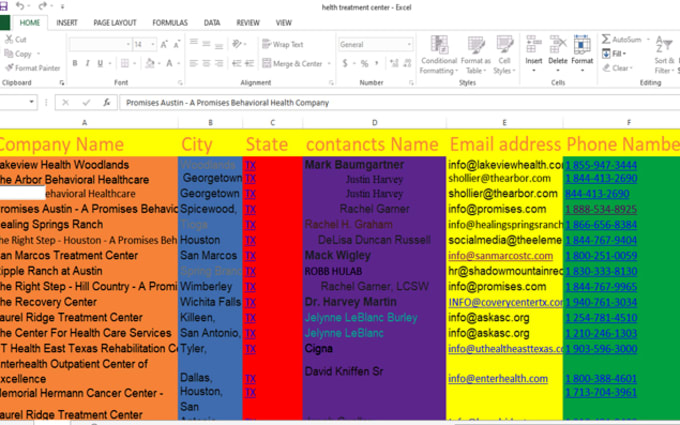The height and width of the screenshot is (425, 680).
Task: Click the Orientation icon
Action: click(x=237, y=44)
